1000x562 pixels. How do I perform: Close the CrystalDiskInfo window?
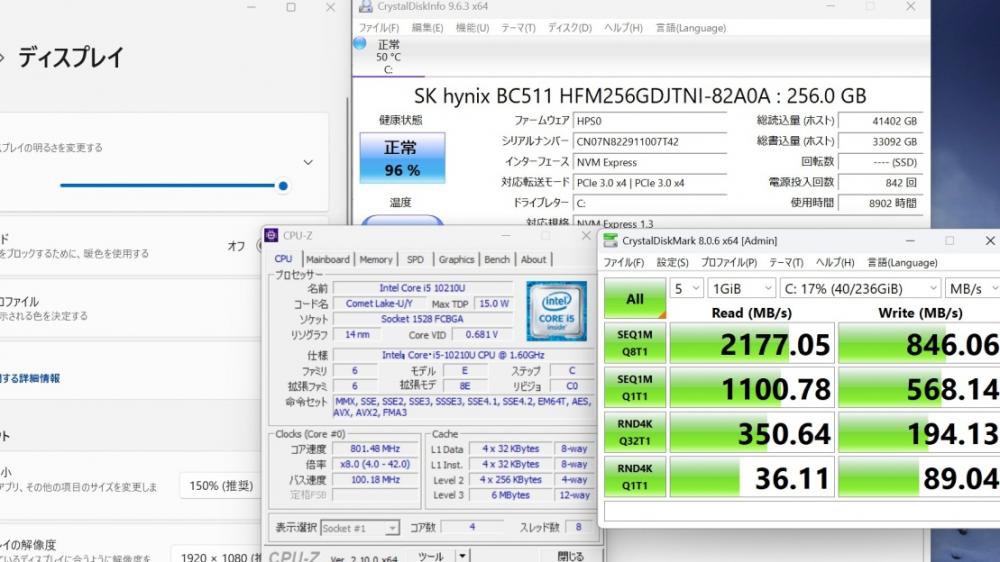point(911,6)
